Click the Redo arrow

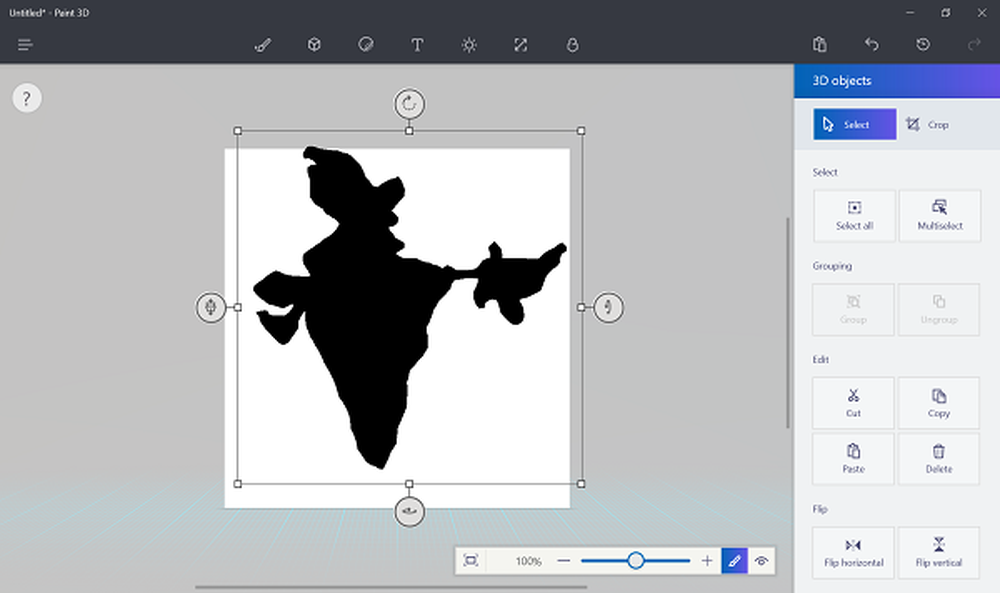[x=974, y=45]
